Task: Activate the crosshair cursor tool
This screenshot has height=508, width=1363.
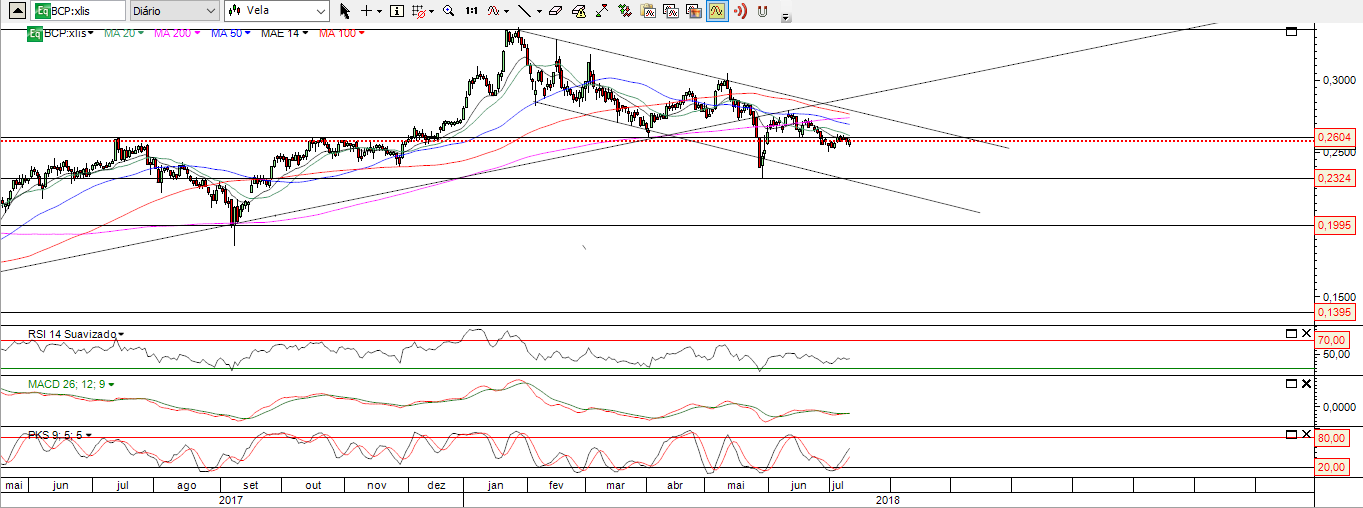Action: (x=366, y=11)
